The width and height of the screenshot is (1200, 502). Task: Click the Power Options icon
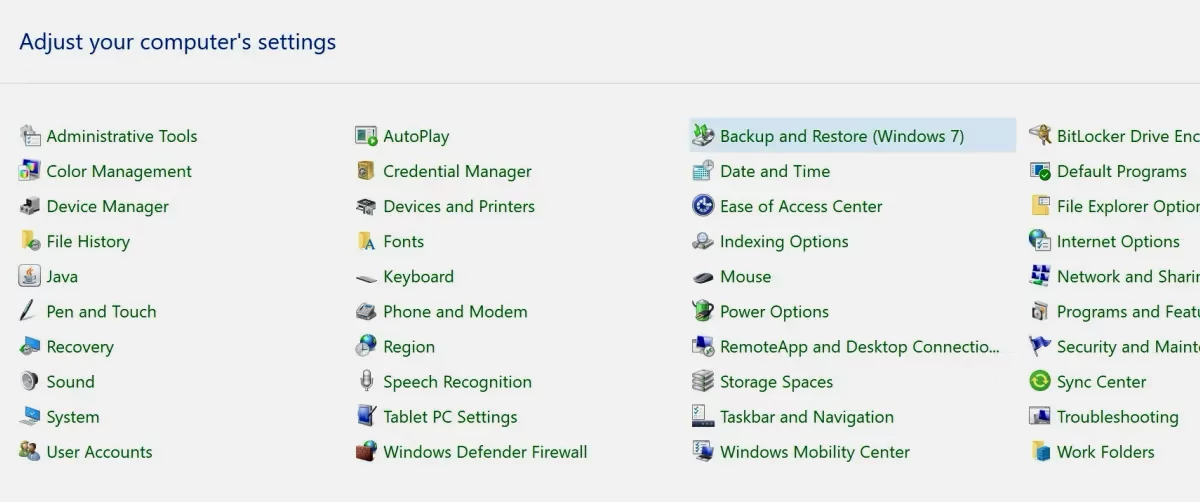click(703, 311)
